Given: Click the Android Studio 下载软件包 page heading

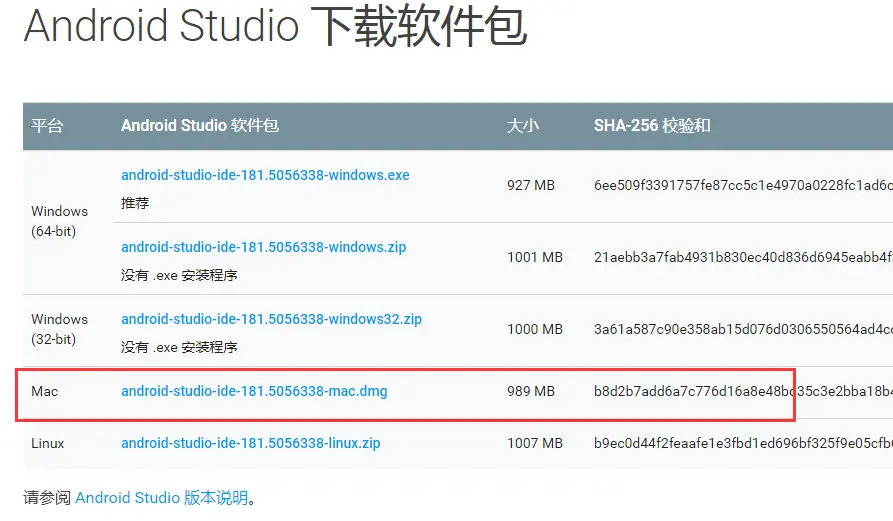Looking at the screenshot, I should click(x=275, y=26).
